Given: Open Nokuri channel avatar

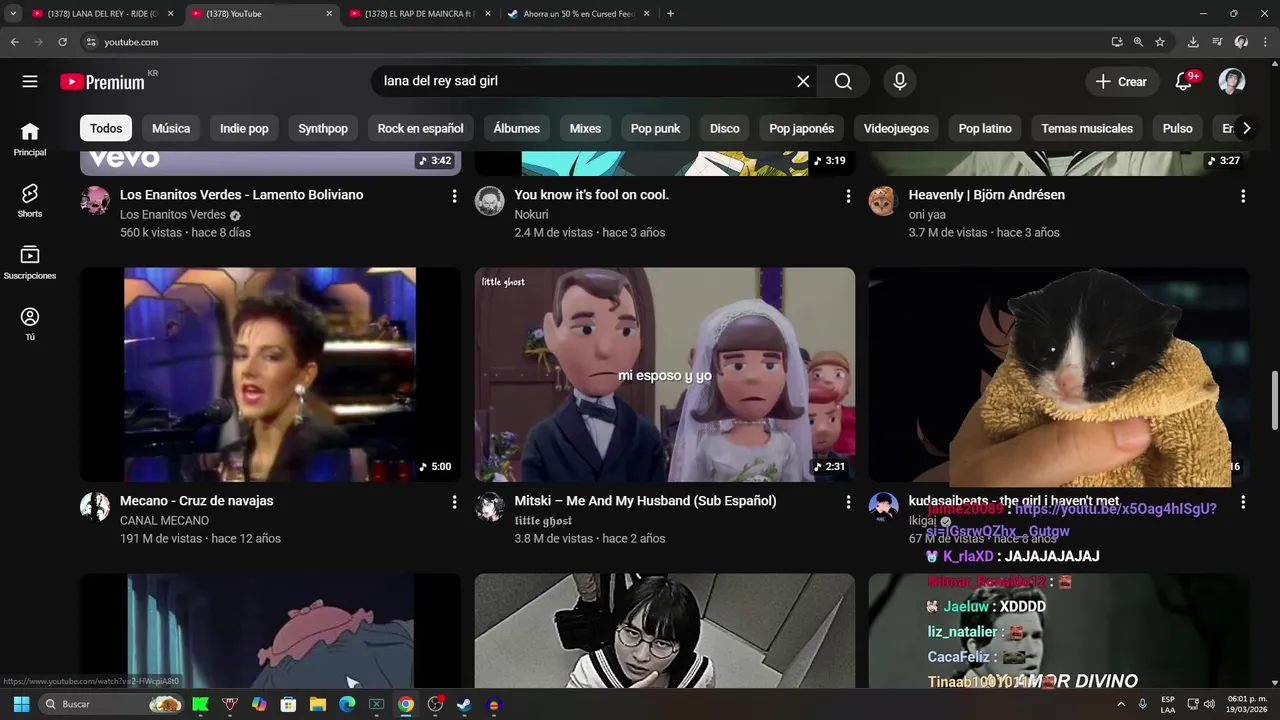Looking at the screenshot, I should click(489, 201).
